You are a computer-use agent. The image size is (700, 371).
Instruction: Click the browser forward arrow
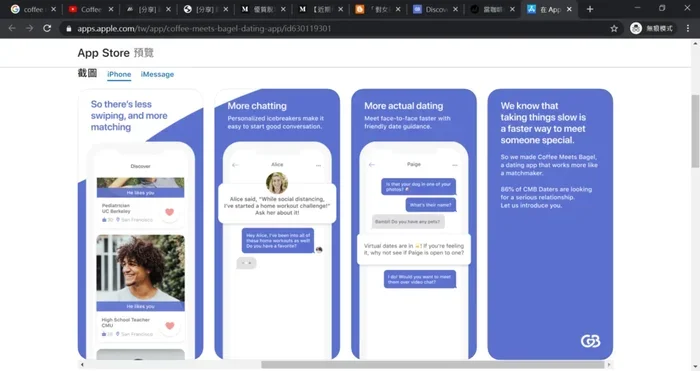[29, 28]
